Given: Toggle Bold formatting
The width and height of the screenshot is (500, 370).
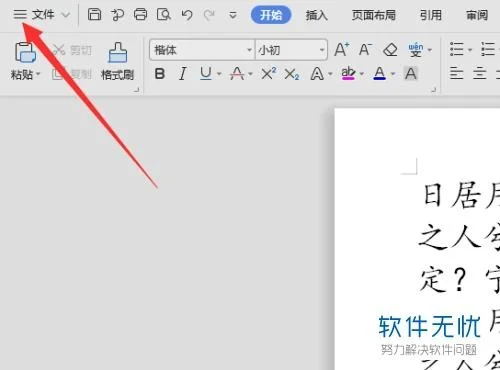Looking at the screenshot, I should [x=160, y=74].
